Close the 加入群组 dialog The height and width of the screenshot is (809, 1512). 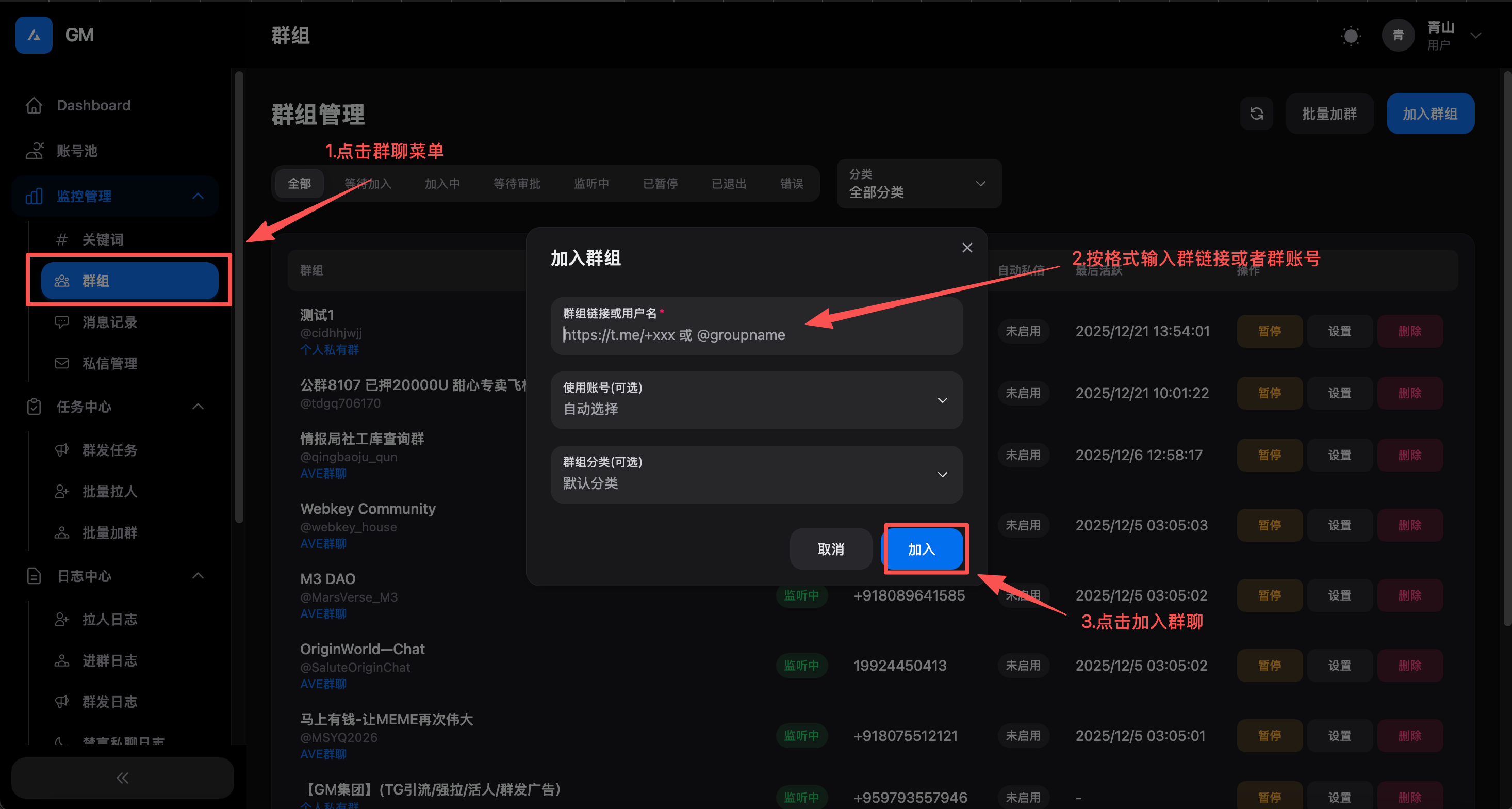967,247
